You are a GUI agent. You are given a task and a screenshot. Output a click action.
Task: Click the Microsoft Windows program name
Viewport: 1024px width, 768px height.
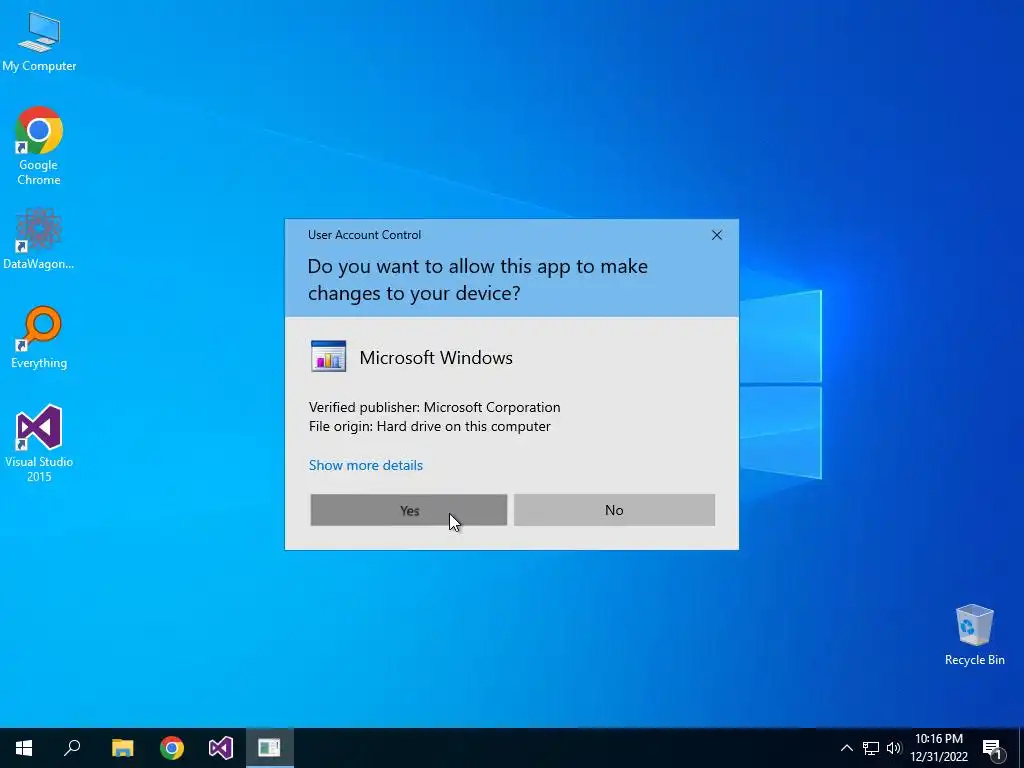click(x=436, y=357)
